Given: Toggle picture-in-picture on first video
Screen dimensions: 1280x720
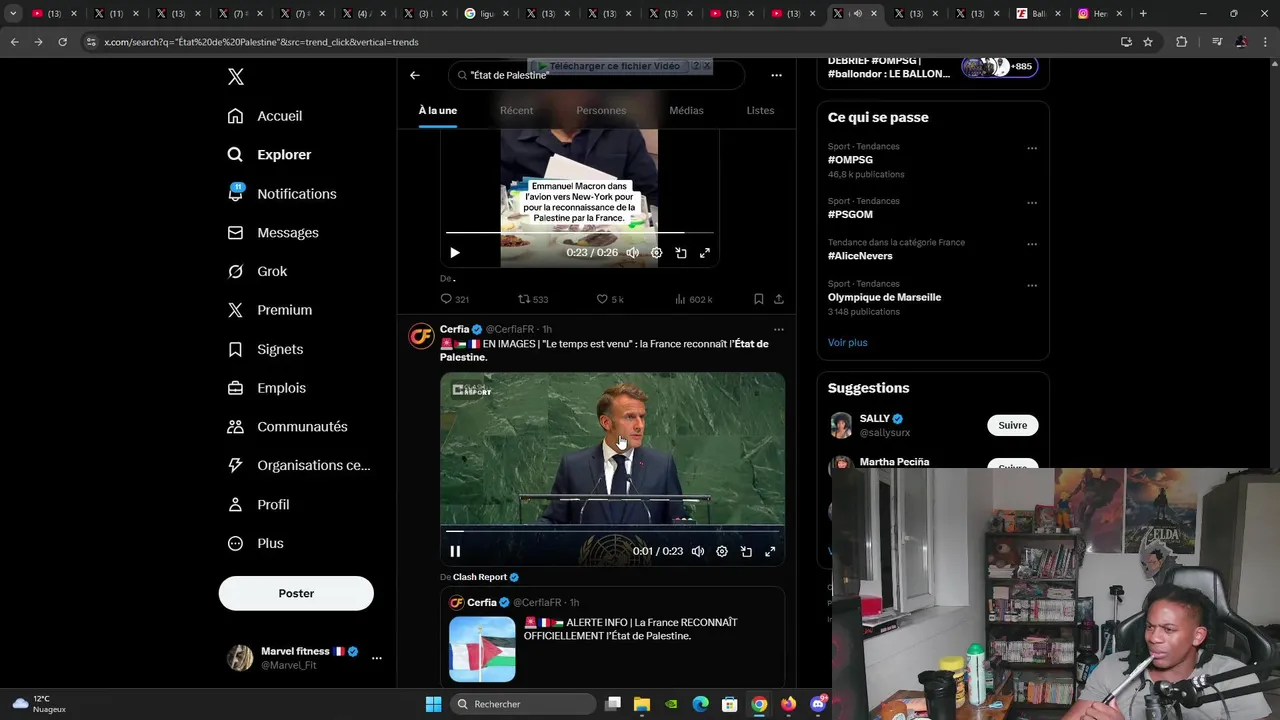Looking at the screenshot, I should [x=681, y=253].
